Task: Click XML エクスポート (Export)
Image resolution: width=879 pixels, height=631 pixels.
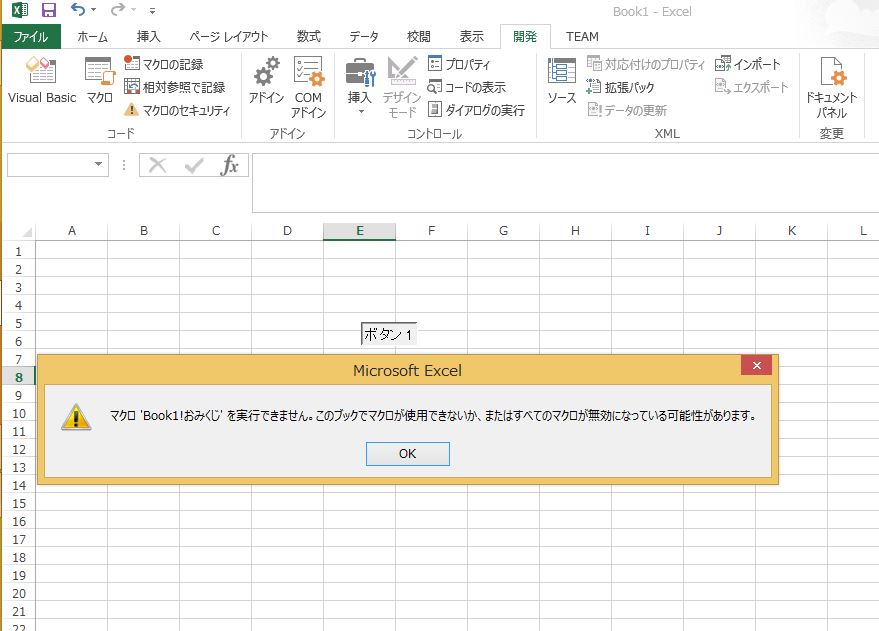Action: (751, 87)
